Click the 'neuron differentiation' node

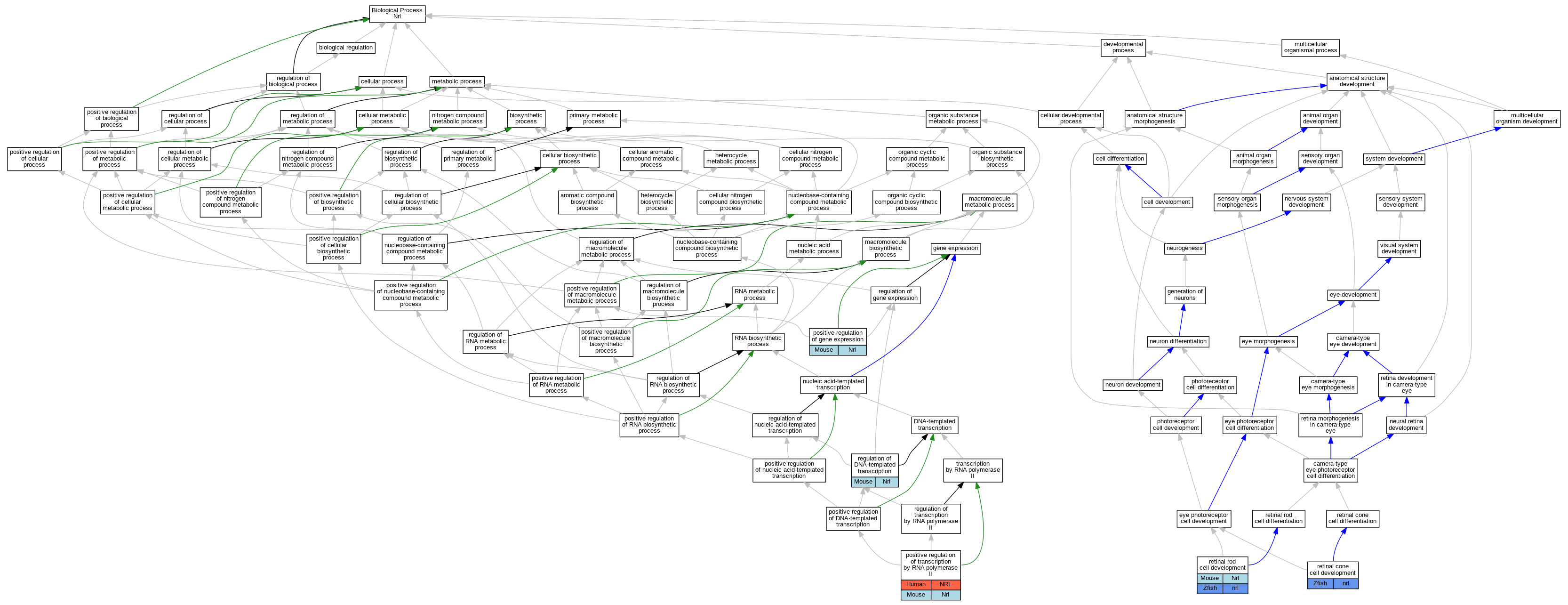(1178, 342)
